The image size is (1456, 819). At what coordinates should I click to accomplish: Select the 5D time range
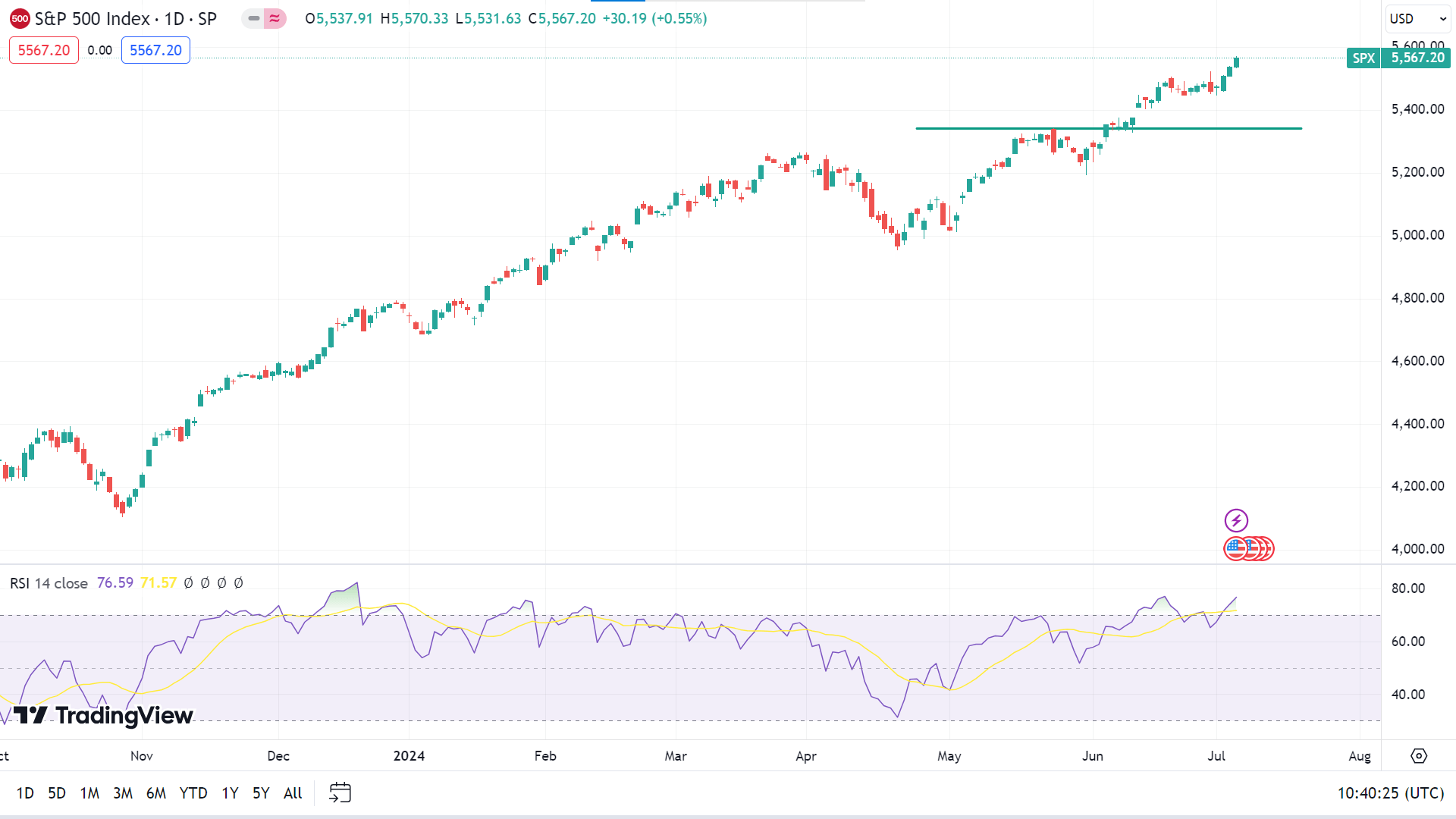pos(57,793)
